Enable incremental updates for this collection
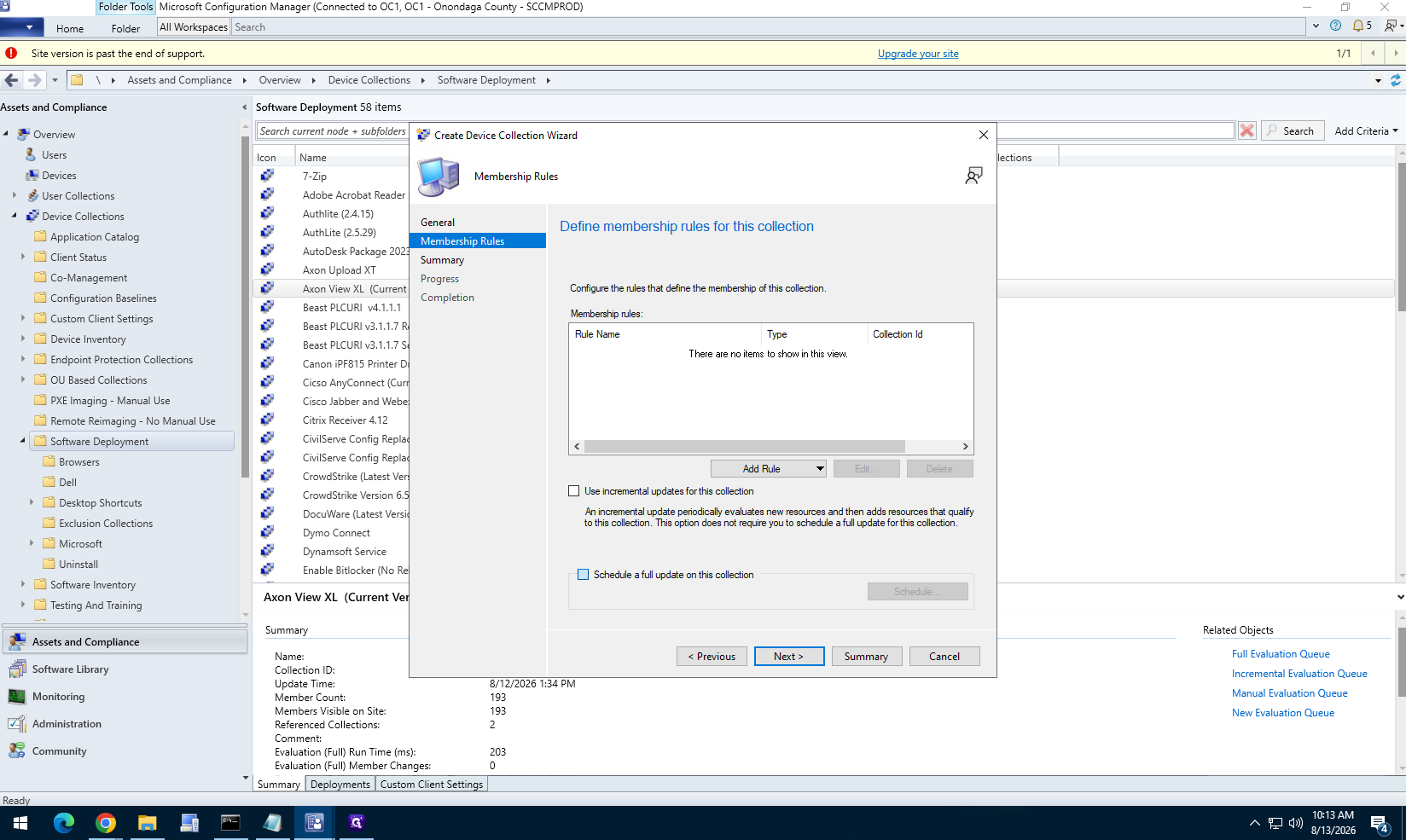1406x840 pixels. click(574, 491)
